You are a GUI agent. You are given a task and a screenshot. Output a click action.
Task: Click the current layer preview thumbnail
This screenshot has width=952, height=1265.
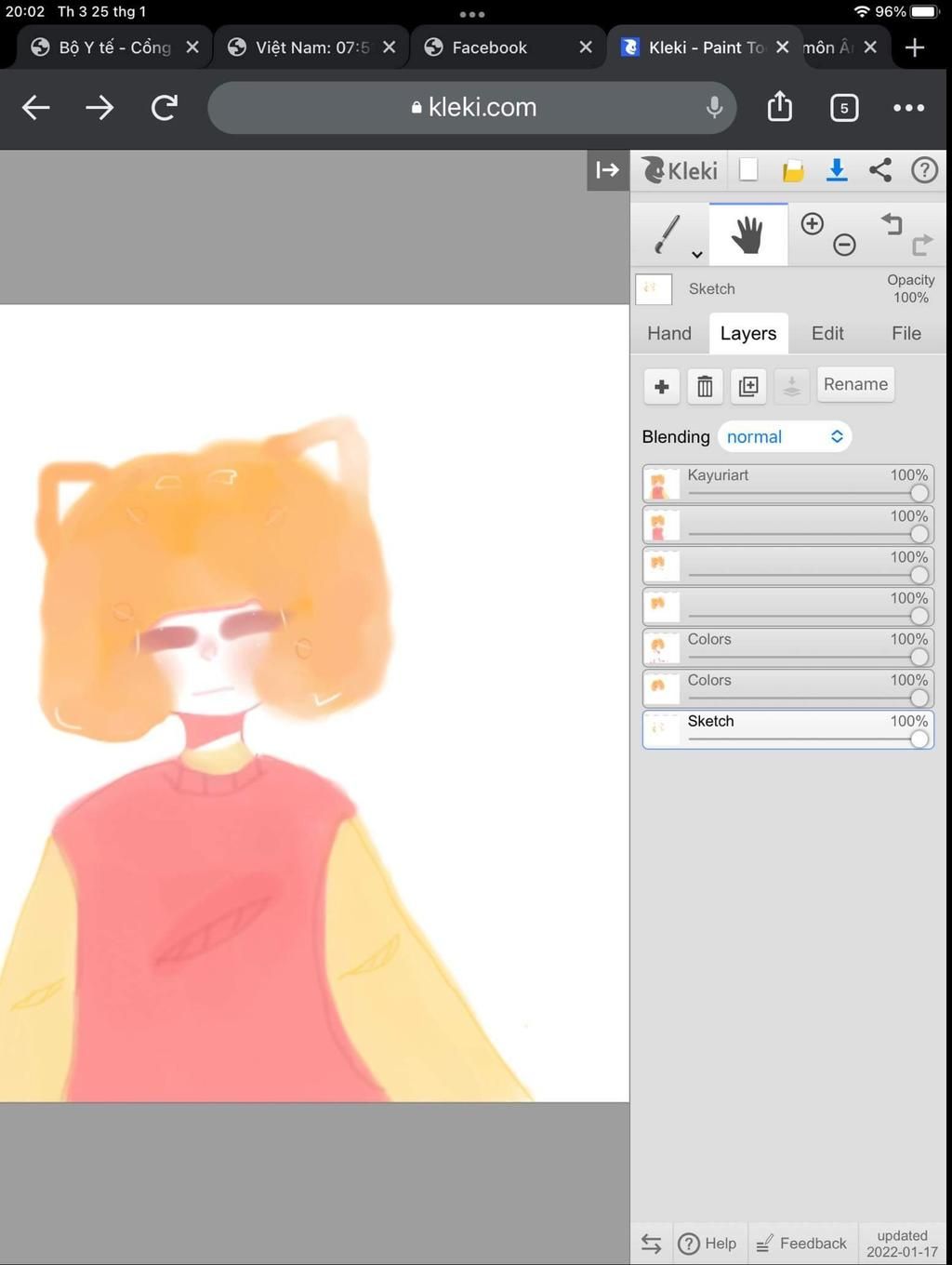click(654, 289)
